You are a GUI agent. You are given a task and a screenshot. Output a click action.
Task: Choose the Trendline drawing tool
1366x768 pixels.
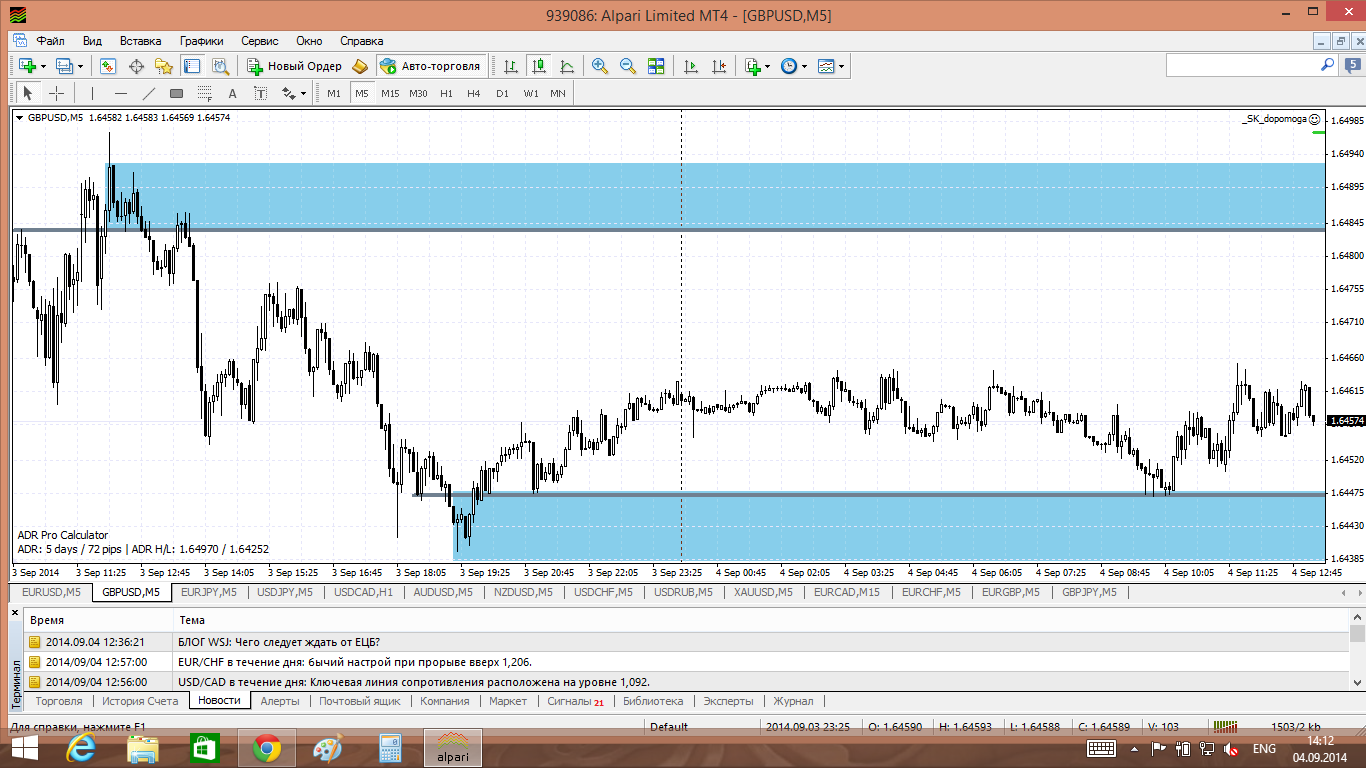148,93
